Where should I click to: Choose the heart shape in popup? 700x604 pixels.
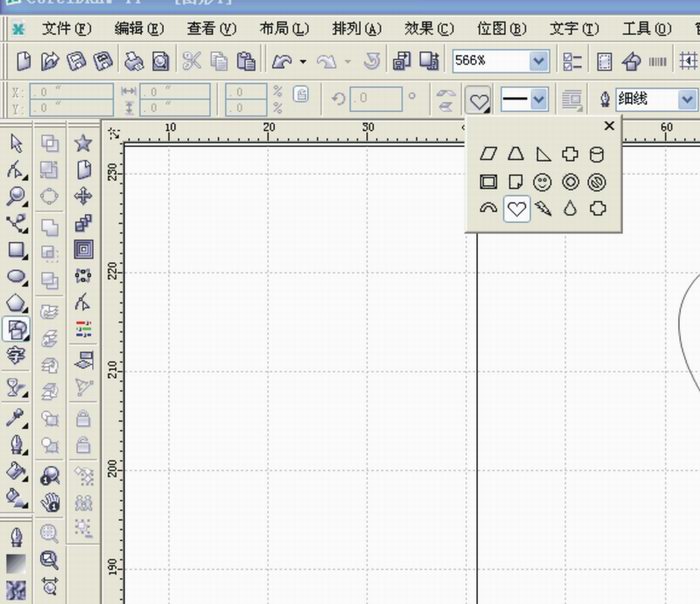click(517, 208)
